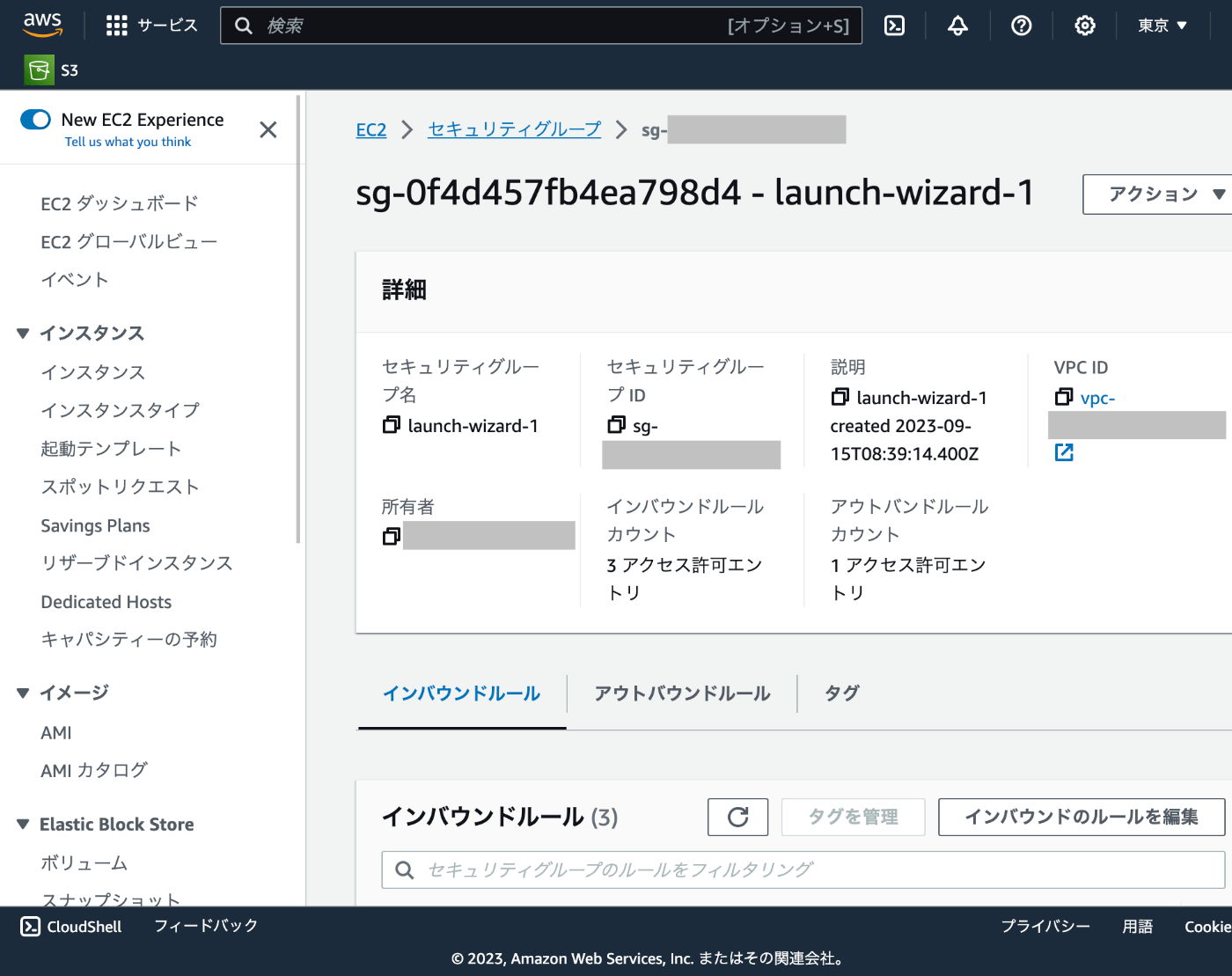
Task: Refresh the inbound rules list
Action: point(737,817)
